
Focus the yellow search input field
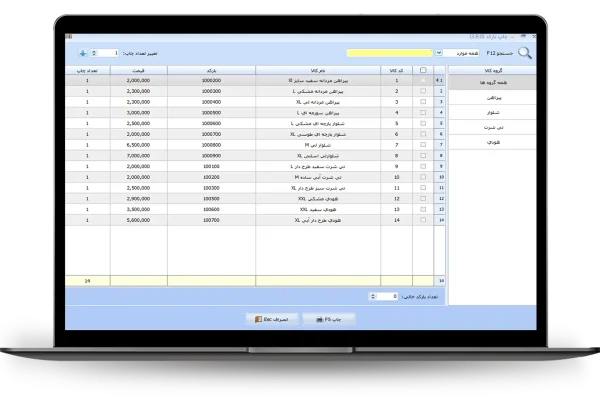click(x=389, y=53)
